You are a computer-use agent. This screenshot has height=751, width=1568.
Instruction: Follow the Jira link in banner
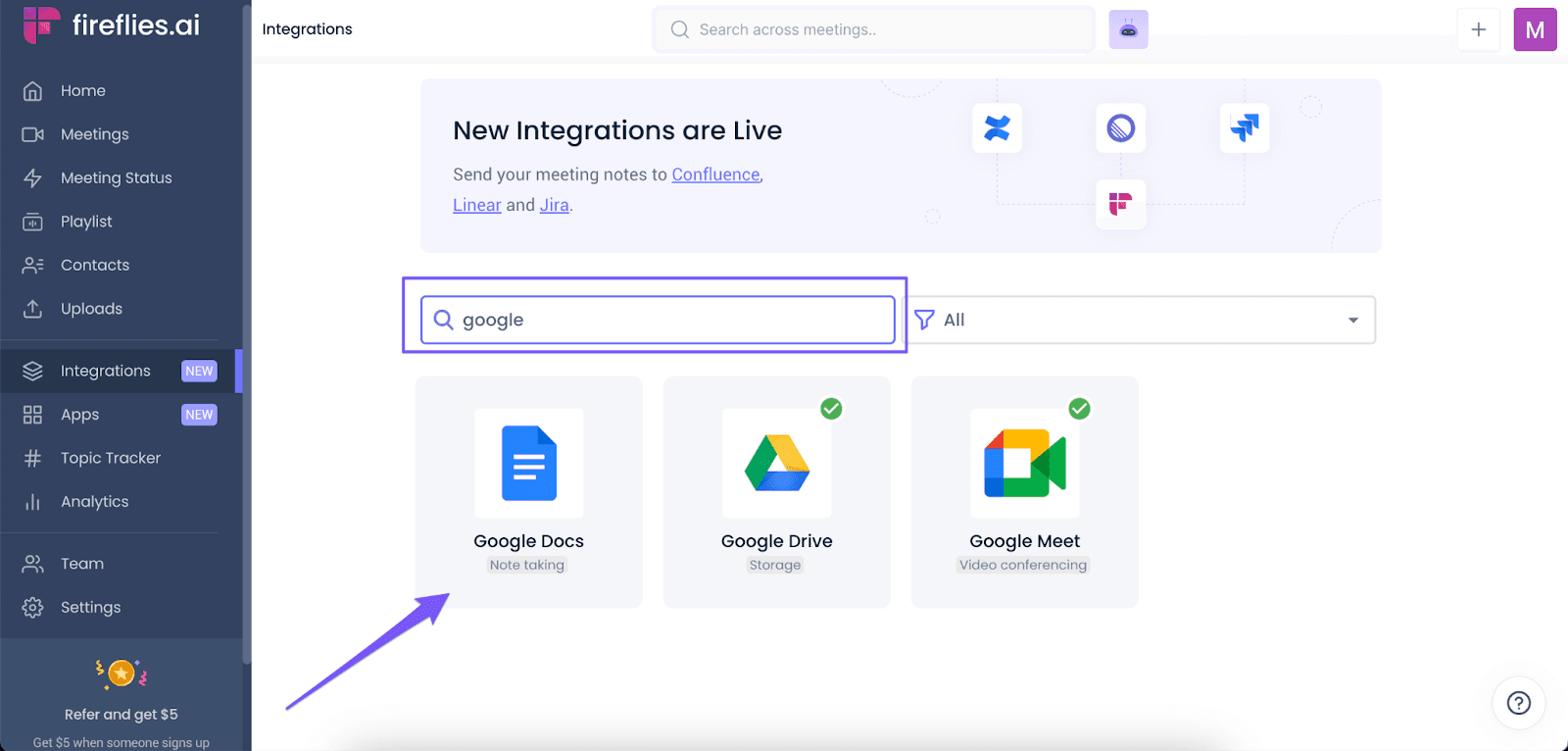tap(555, 205)
